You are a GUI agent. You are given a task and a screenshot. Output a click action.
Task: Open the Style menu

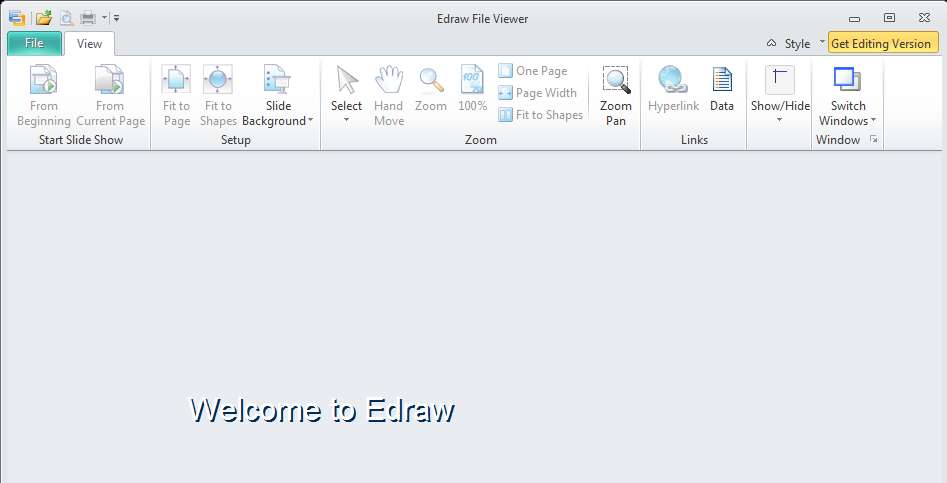(797, 43)
